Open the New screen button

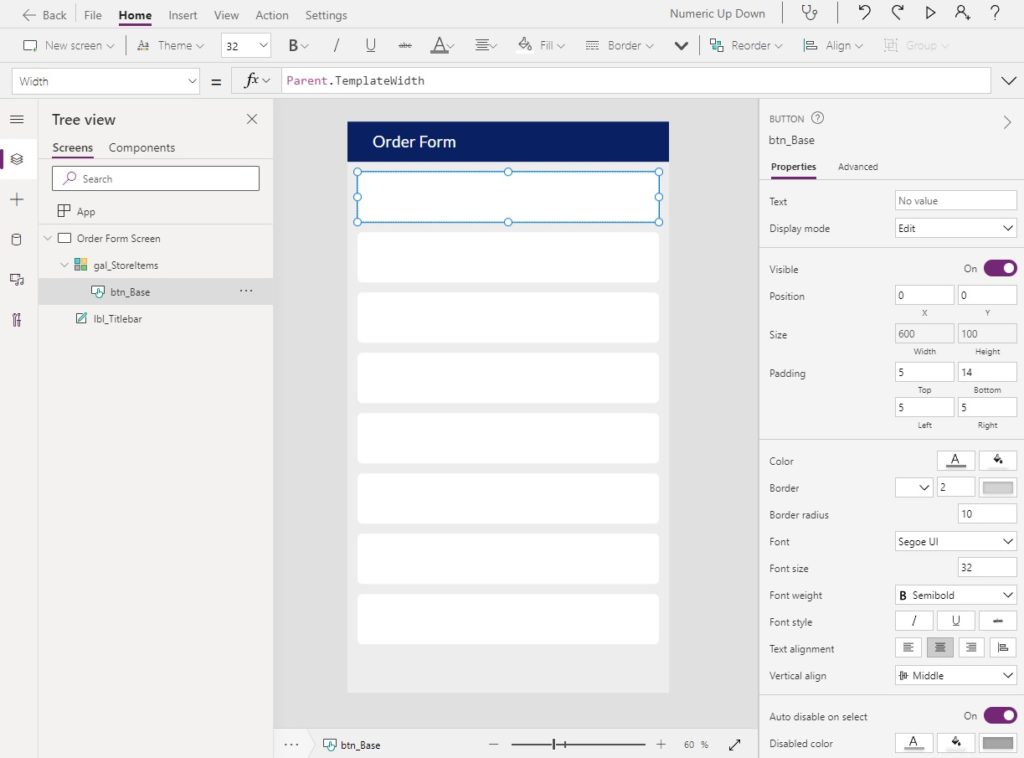[x=69, y=45]
